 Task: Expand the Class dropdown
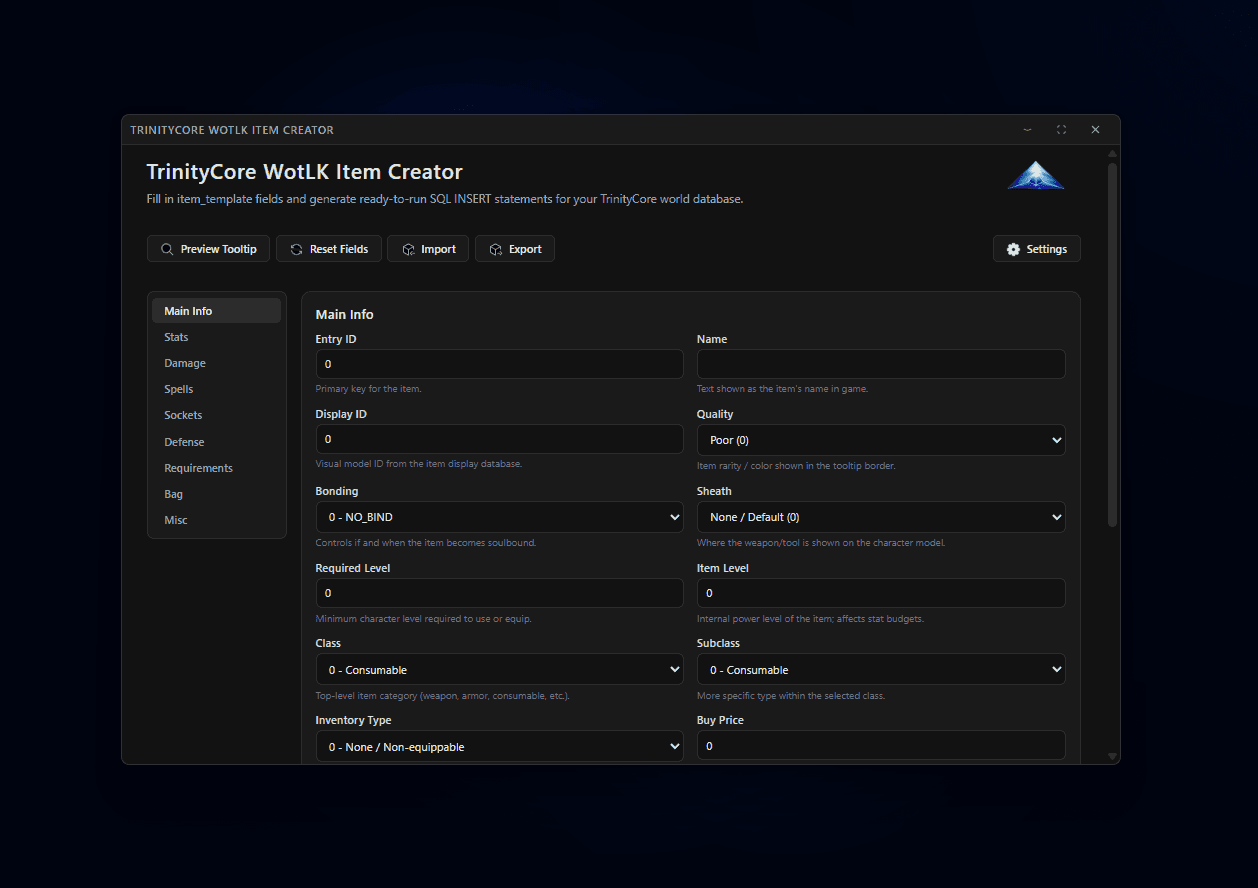pyautogui.click(x=499, y=670)
